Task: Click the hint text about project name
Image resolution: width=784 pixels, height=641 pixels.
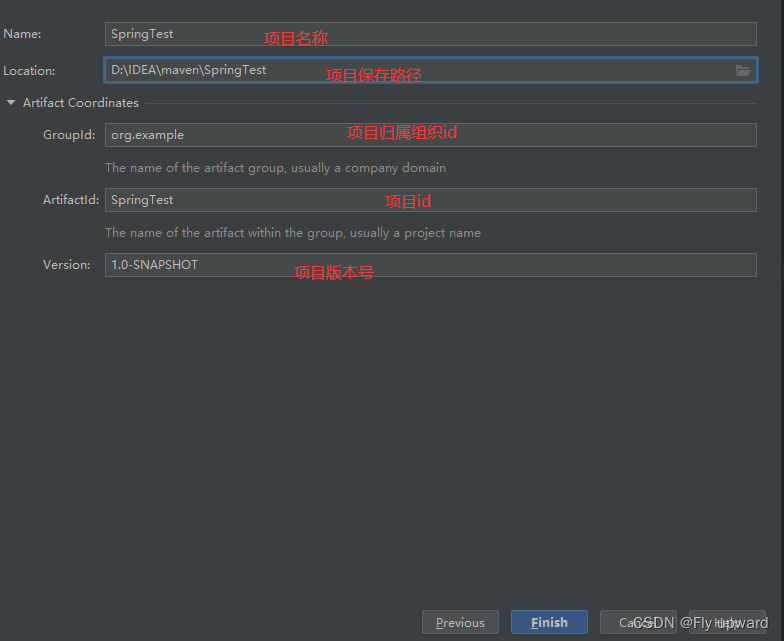Action: 293,233
